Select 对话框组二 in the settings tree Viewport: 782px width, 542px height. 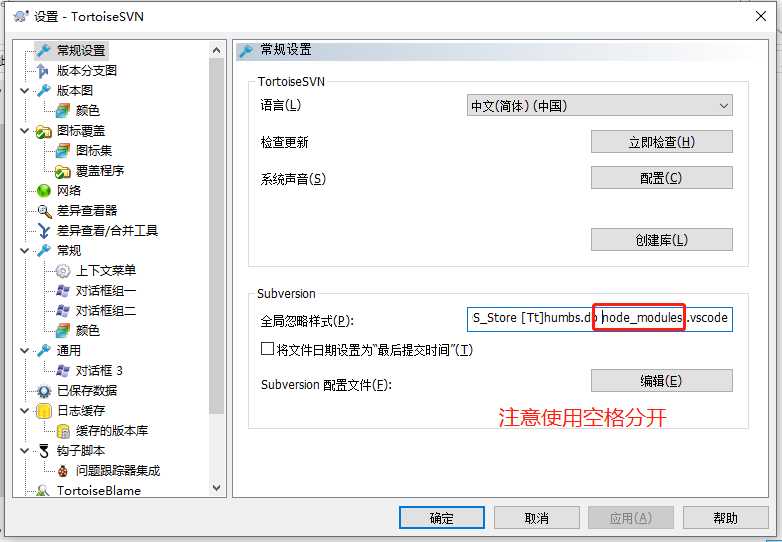[x=106, y=311]
